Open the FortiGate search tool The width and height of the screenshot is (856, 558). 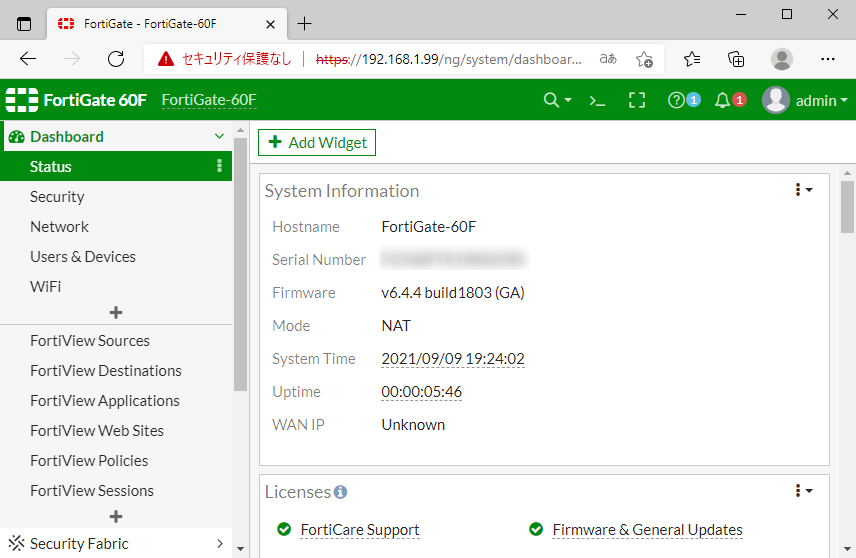point(551,100)
